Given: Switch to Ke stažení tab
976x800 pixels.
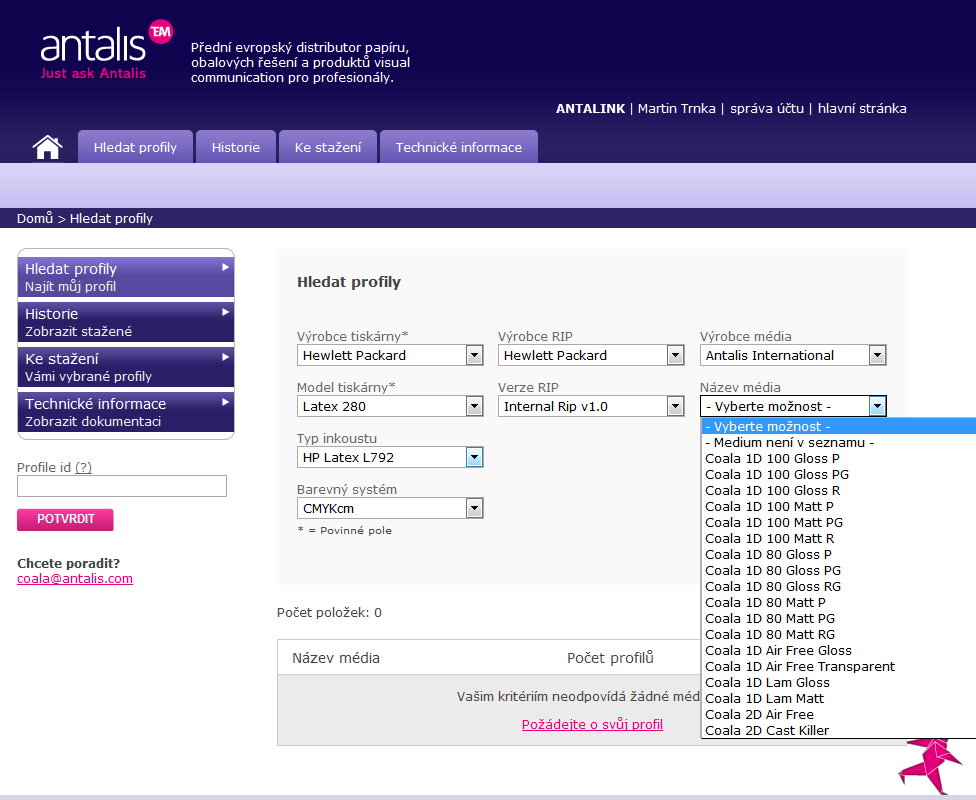Looking at the screenshot, I should point(327,147).
